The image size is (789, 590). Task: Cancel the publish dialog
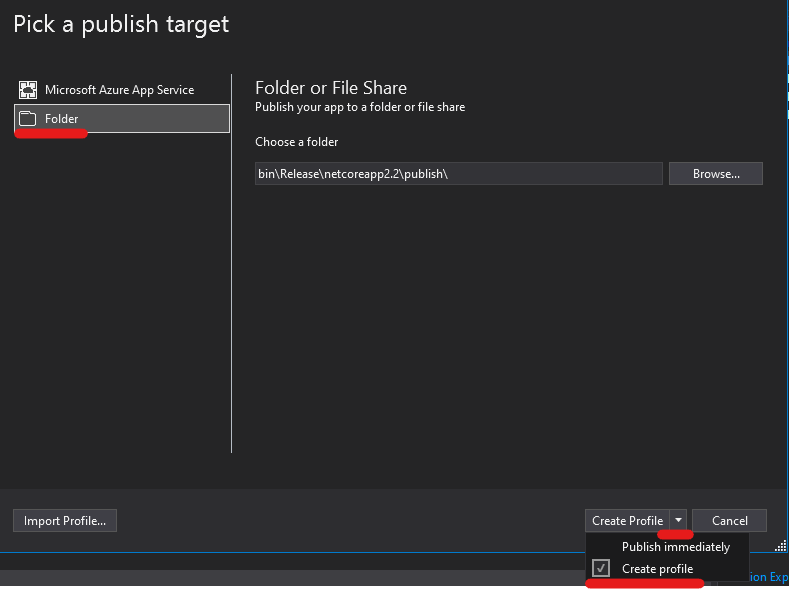pos(730,521)
